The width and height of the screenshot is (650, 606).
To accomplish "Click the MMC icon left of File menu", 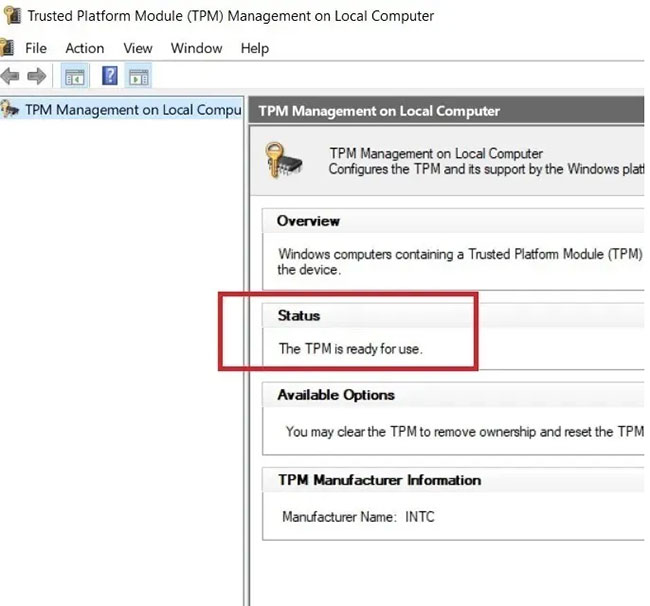I will point(7,47).
